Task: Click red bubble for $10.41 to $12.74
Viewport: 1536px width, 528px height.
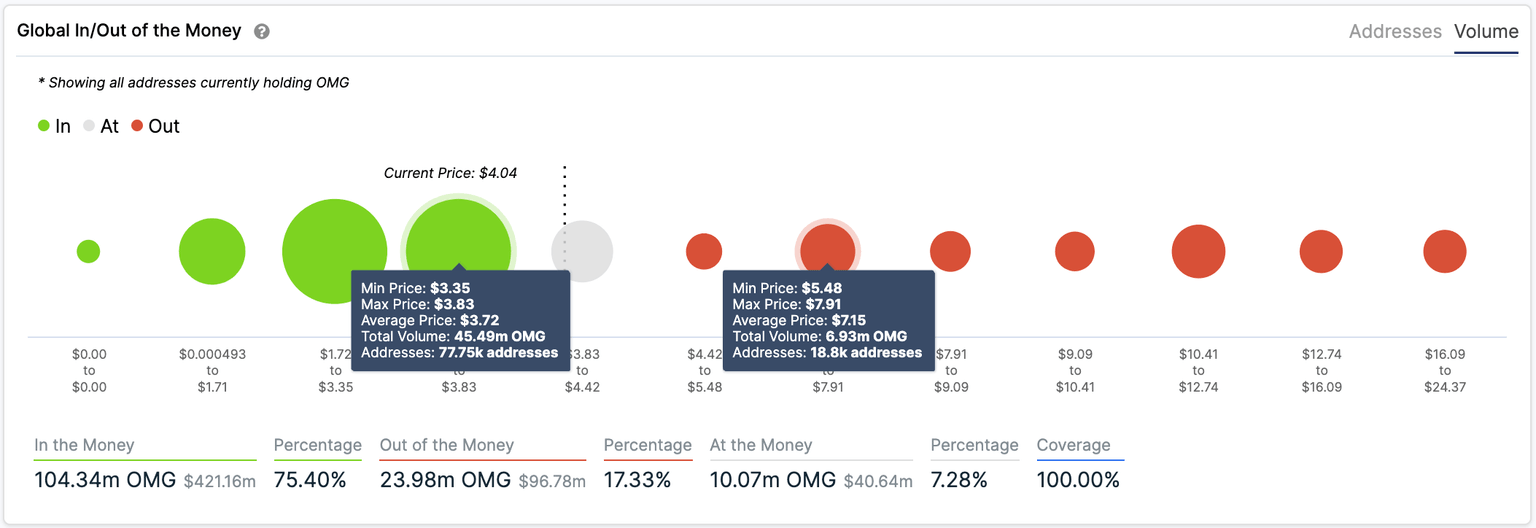Action: coord(1198,252)
